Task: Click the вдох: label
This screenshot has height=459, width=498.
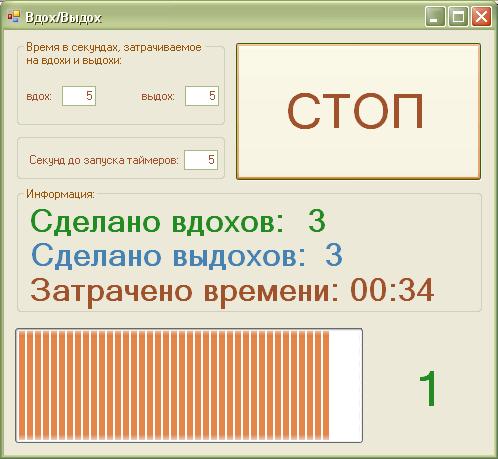Action: [x=39, y=97]
